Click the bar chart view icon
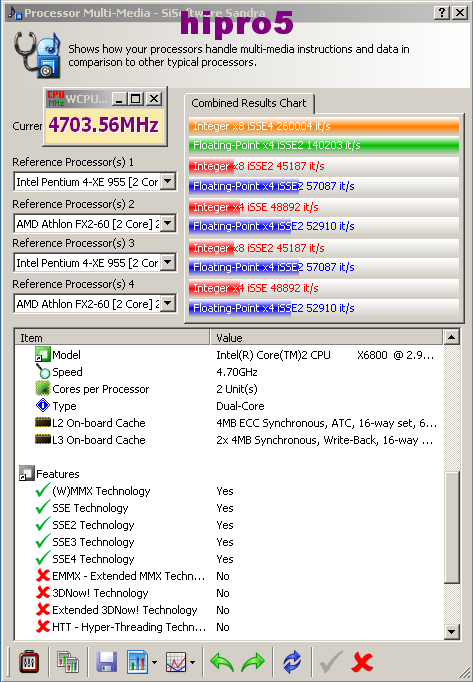This screenshot has height=682, width=473. coord(137,662)
